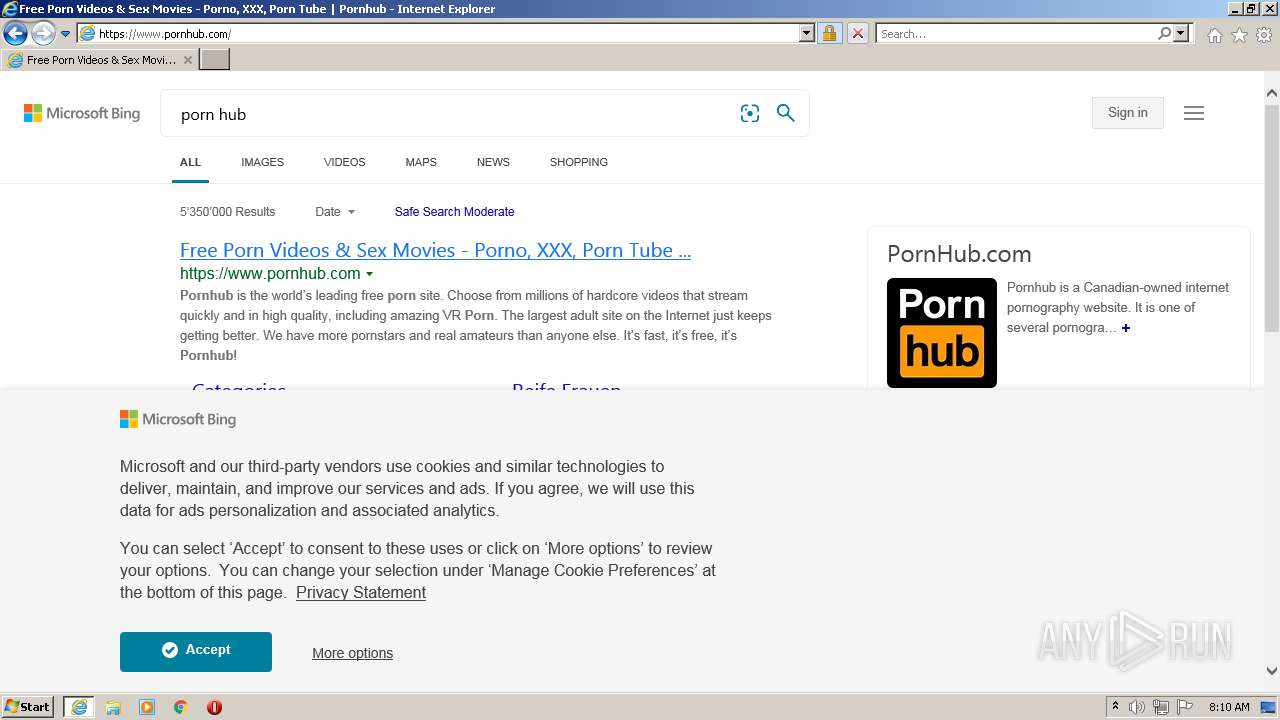This screenshot has height=720, width=1280.
Task: Click the Microsoft Bing logo
Action: pos(82,113)
